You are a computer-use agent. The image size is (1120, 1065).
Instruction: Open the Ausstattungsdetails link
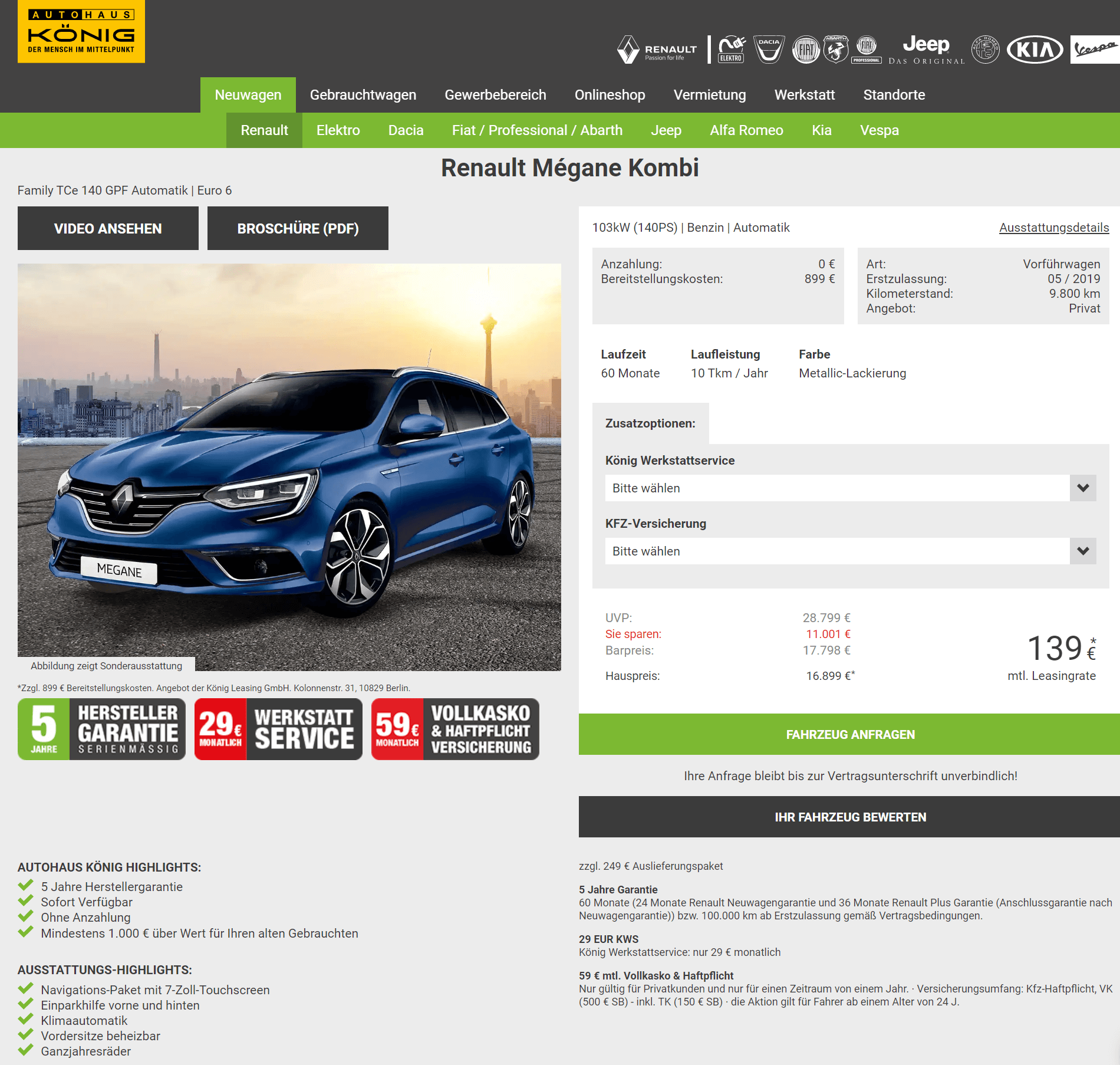(x=1054, y=228)
